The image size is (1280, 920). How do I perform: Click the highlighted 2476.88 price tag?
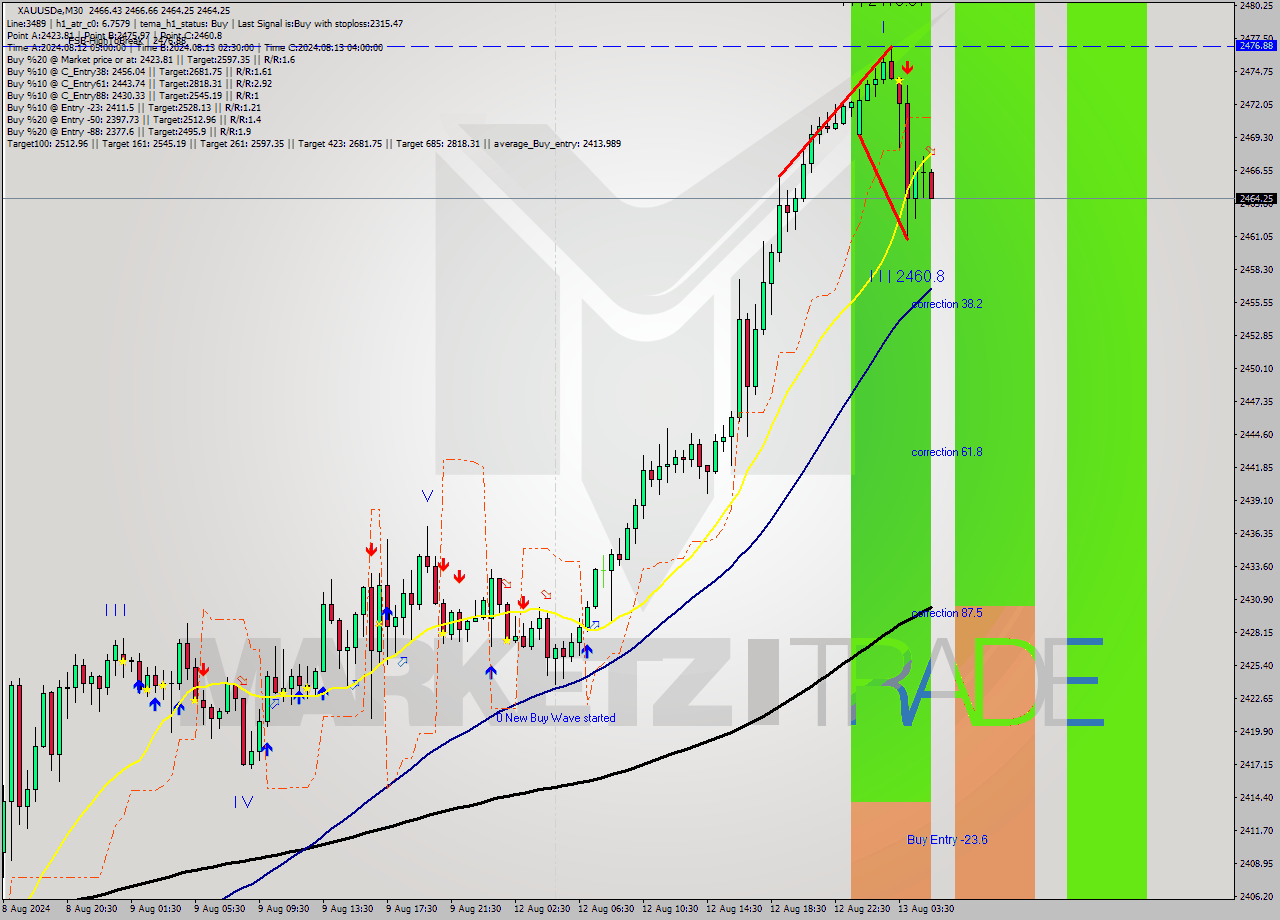(x=1256, y=46)
